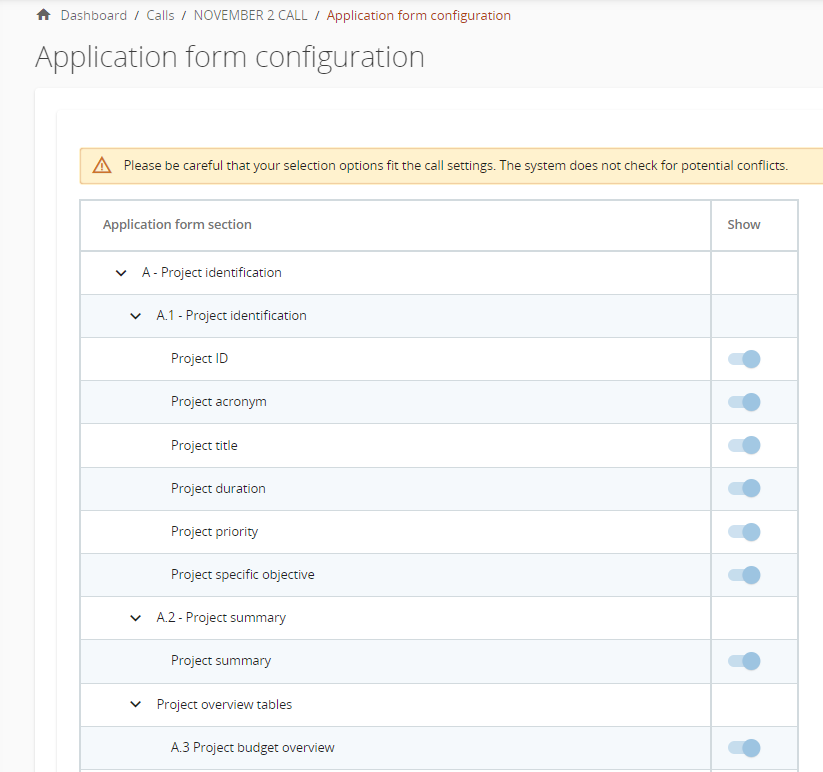
Task: Toggle Project priority show switch
Action: point(744,532)
